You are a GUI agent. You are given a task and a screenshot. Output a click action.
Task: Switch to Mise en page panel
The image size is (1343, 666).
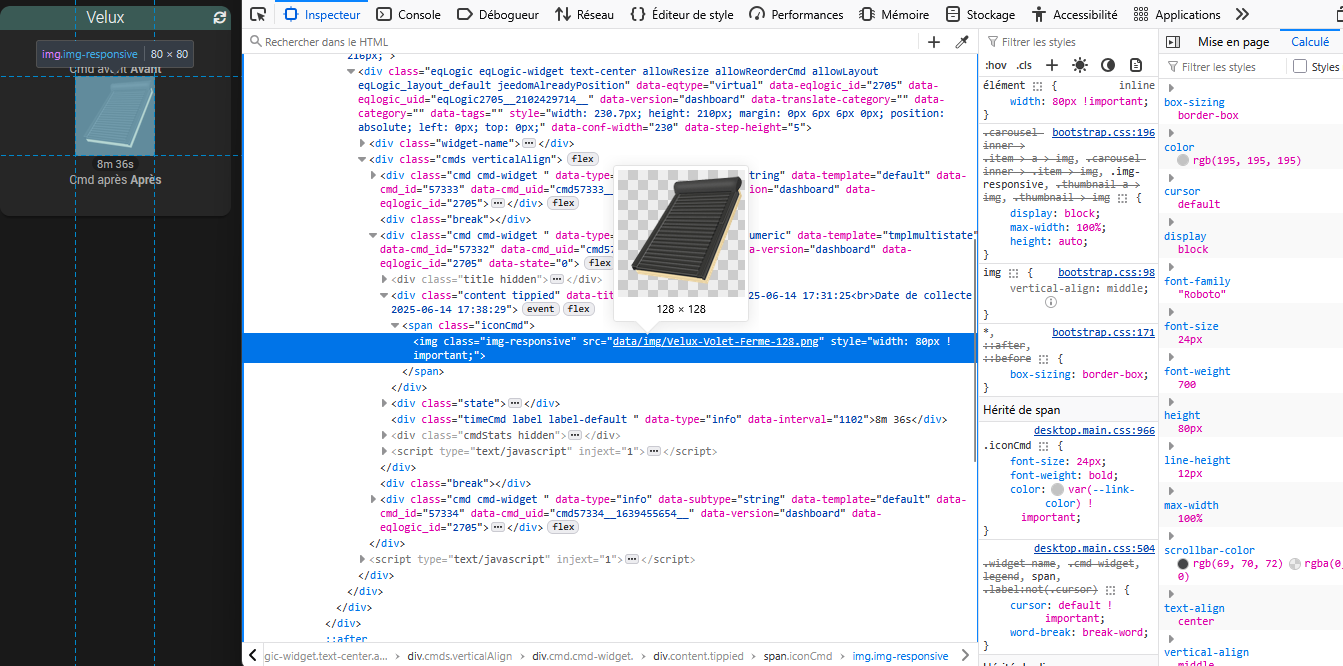coord(1233,42)
